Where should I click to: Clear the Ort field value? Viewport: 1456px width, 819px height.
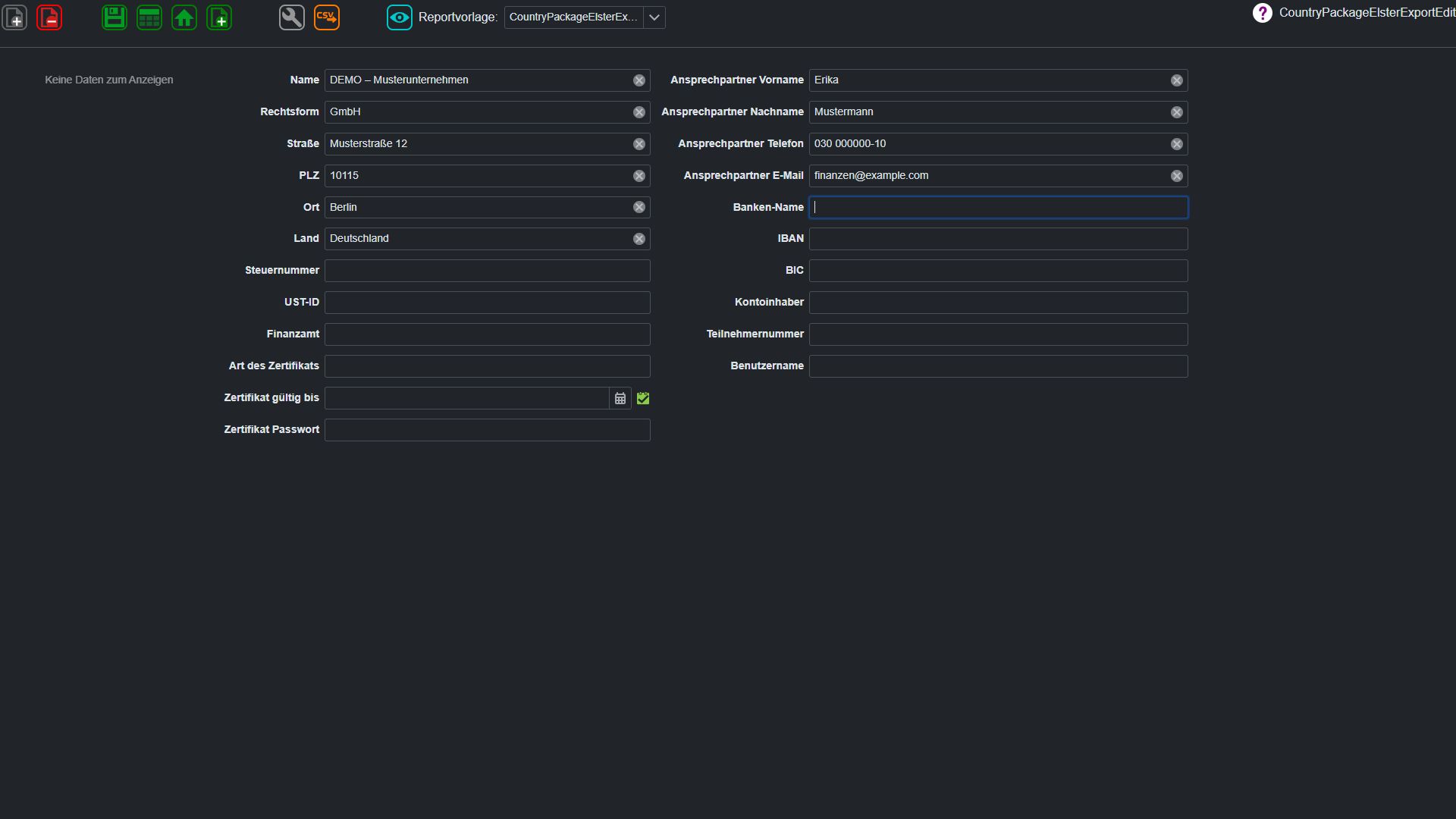pyautogui.click(x=639, y=207)
